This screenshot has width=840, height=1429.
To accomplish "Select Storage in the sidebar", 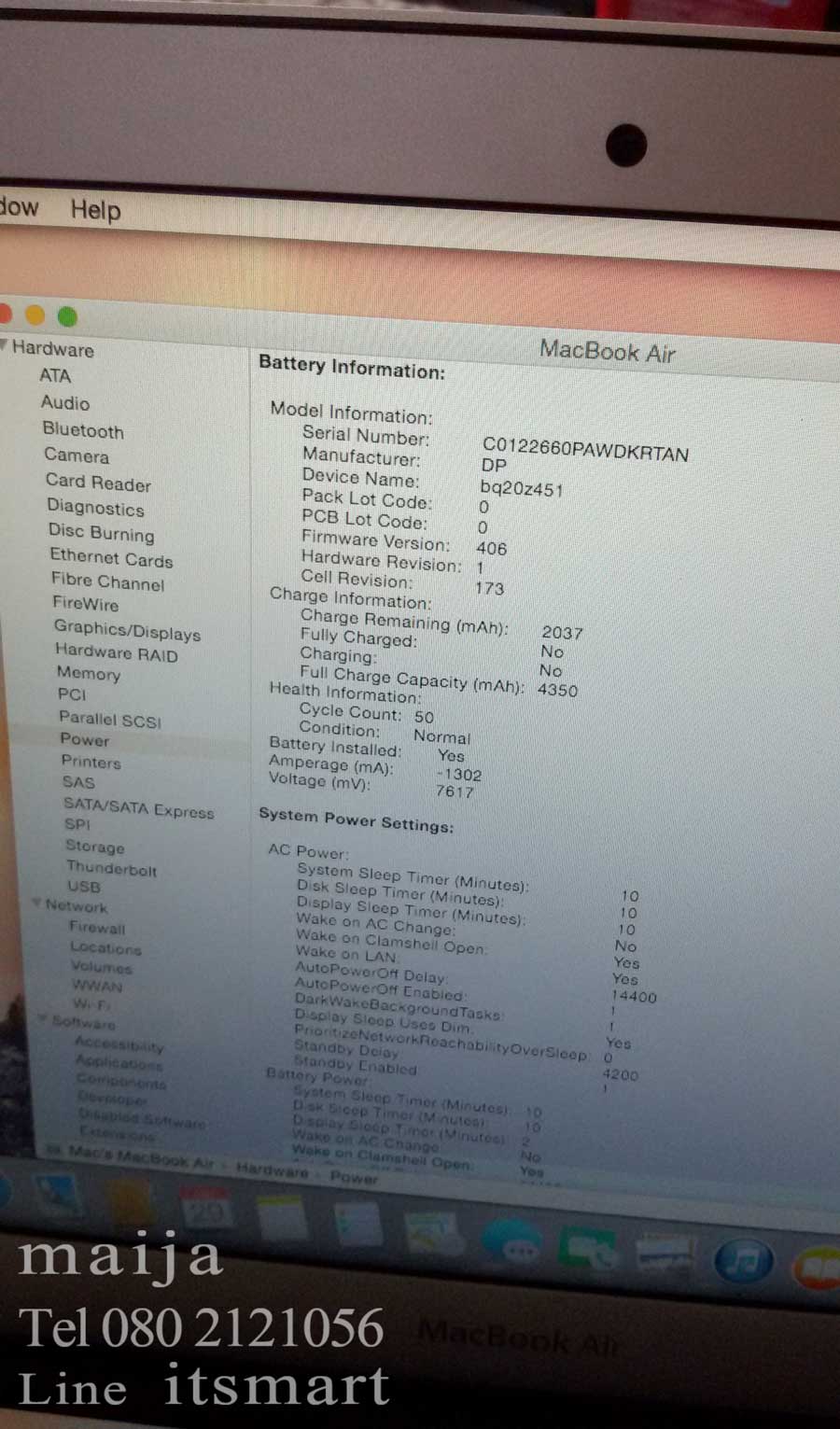I will [95, 847].
